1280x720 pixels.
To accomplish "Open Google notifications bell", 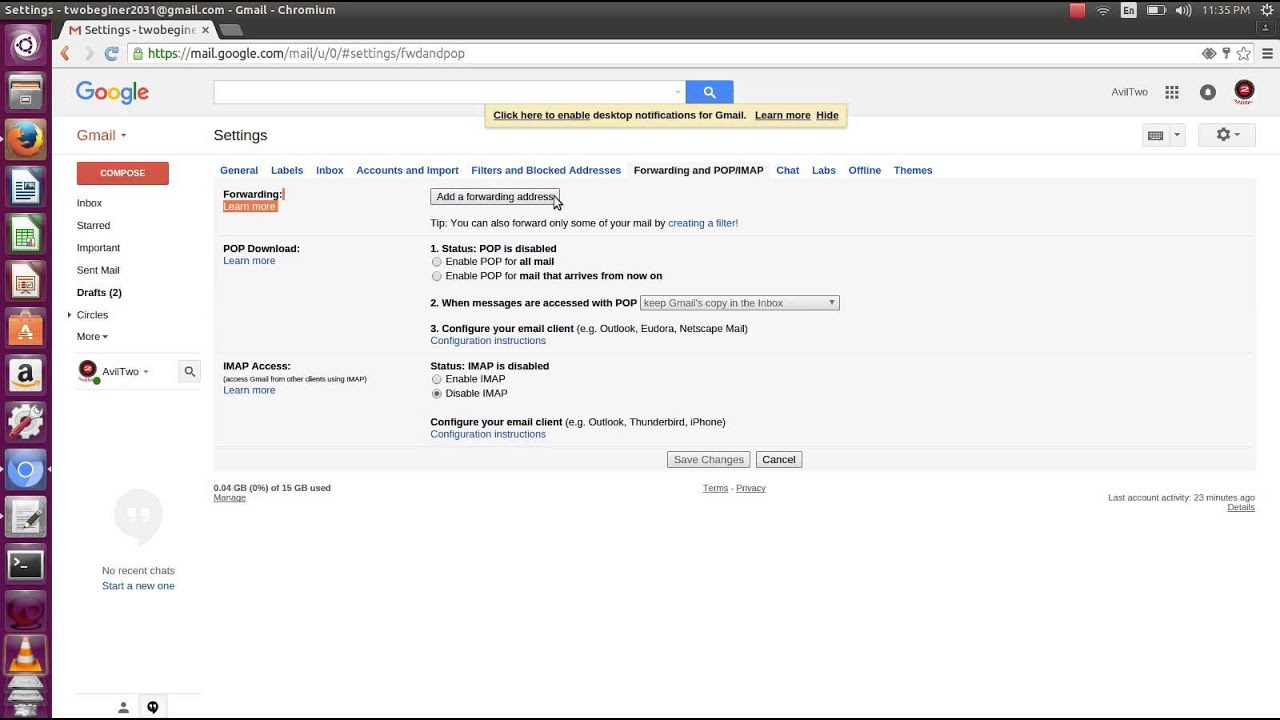I will click(1208, 92).
